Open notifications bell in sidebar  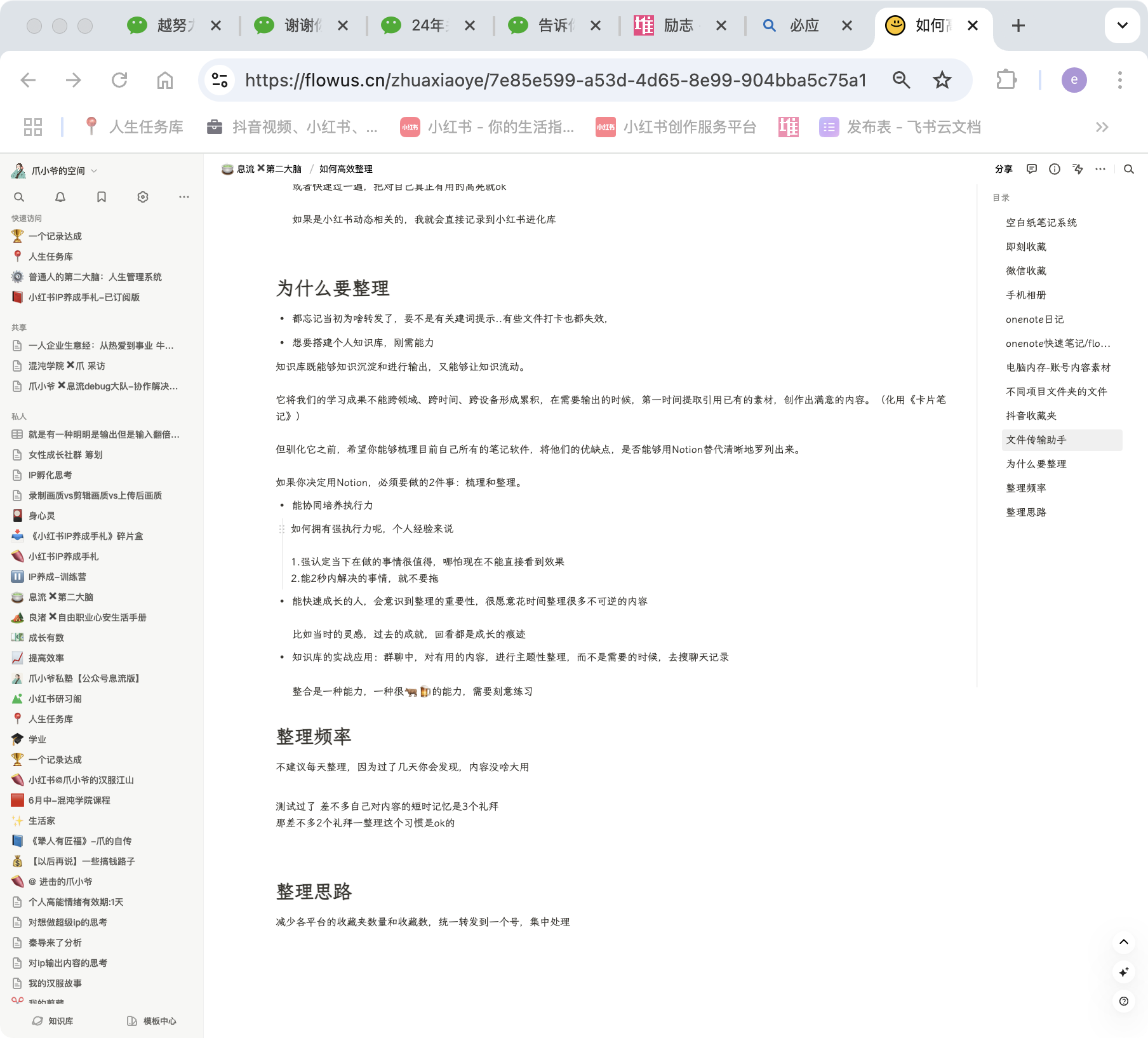pos(60,197)
